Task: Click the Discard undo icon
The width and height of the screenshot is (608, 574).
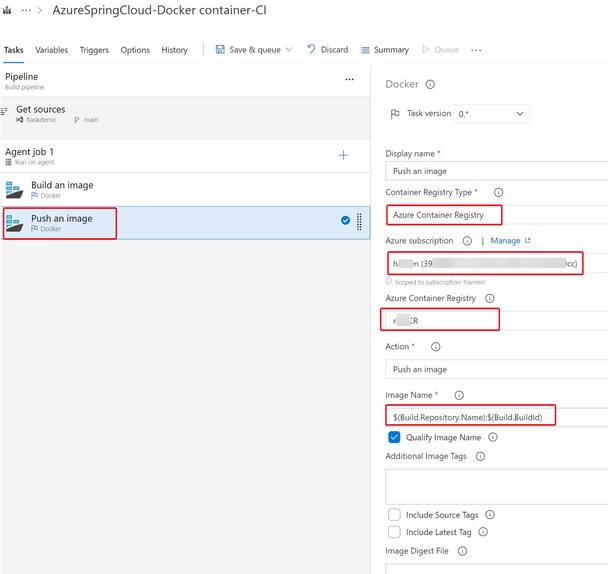Action: [311, 49]
